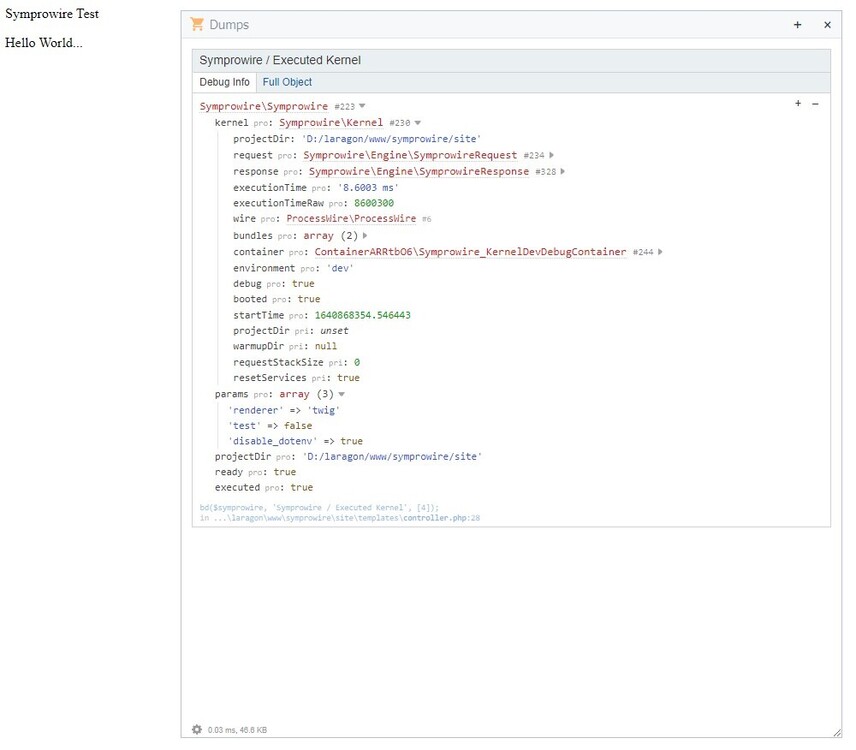
Task: Collapse the Symprowire #223 root object
Action: tap(362, 106)
